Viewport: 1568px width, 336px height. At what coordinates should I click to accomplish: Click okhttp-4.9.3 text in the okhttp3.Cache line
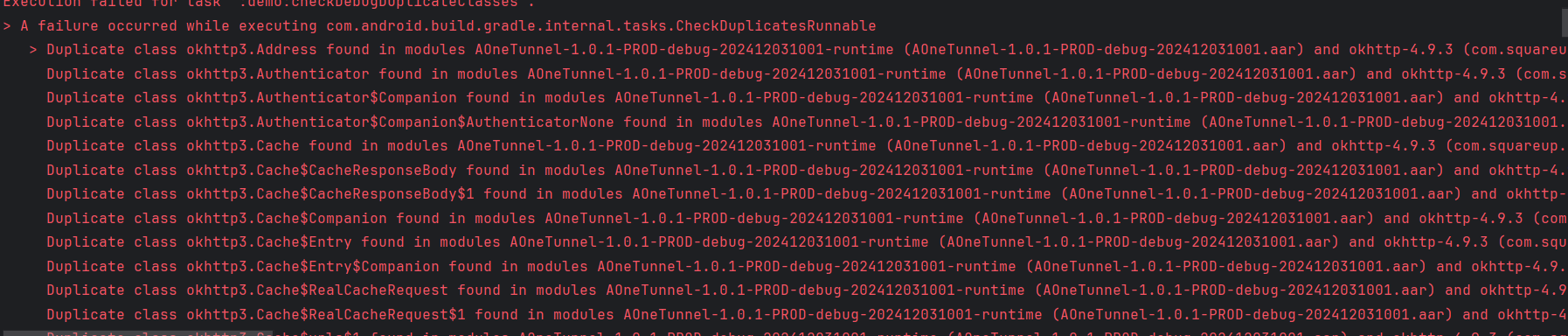(x=1384, y=146)
